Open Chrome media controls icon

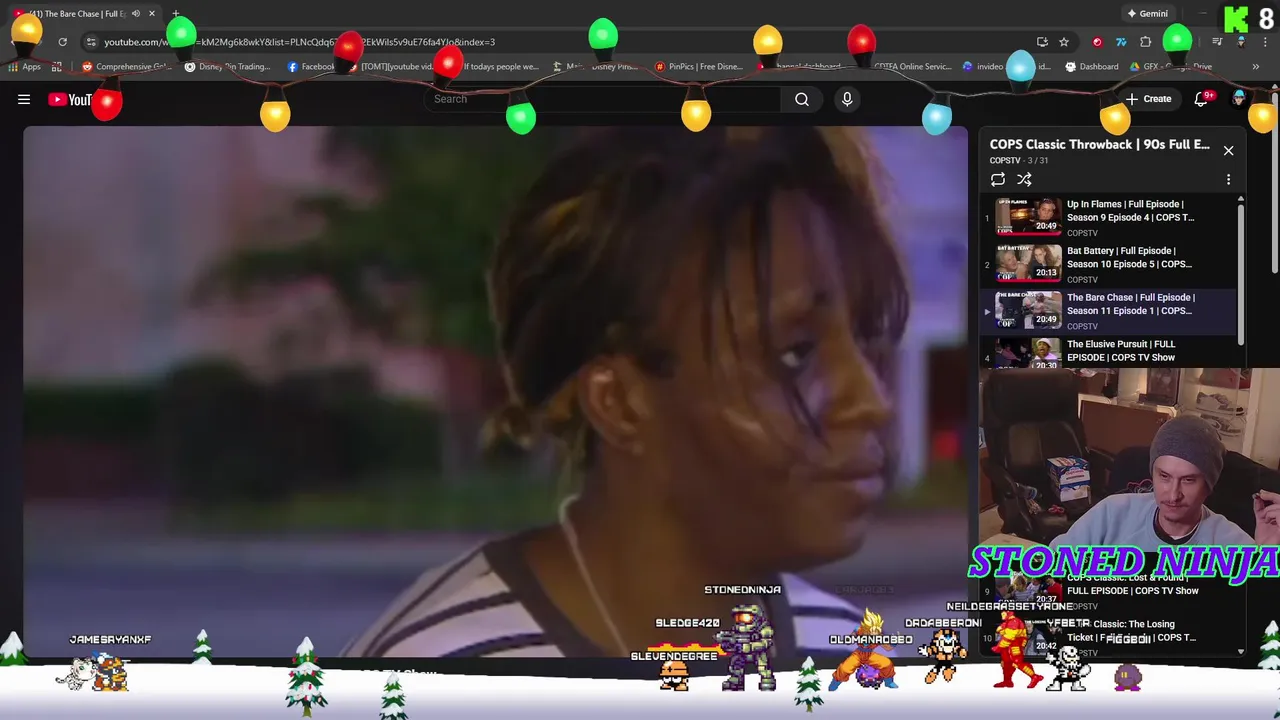point(1217,42)
